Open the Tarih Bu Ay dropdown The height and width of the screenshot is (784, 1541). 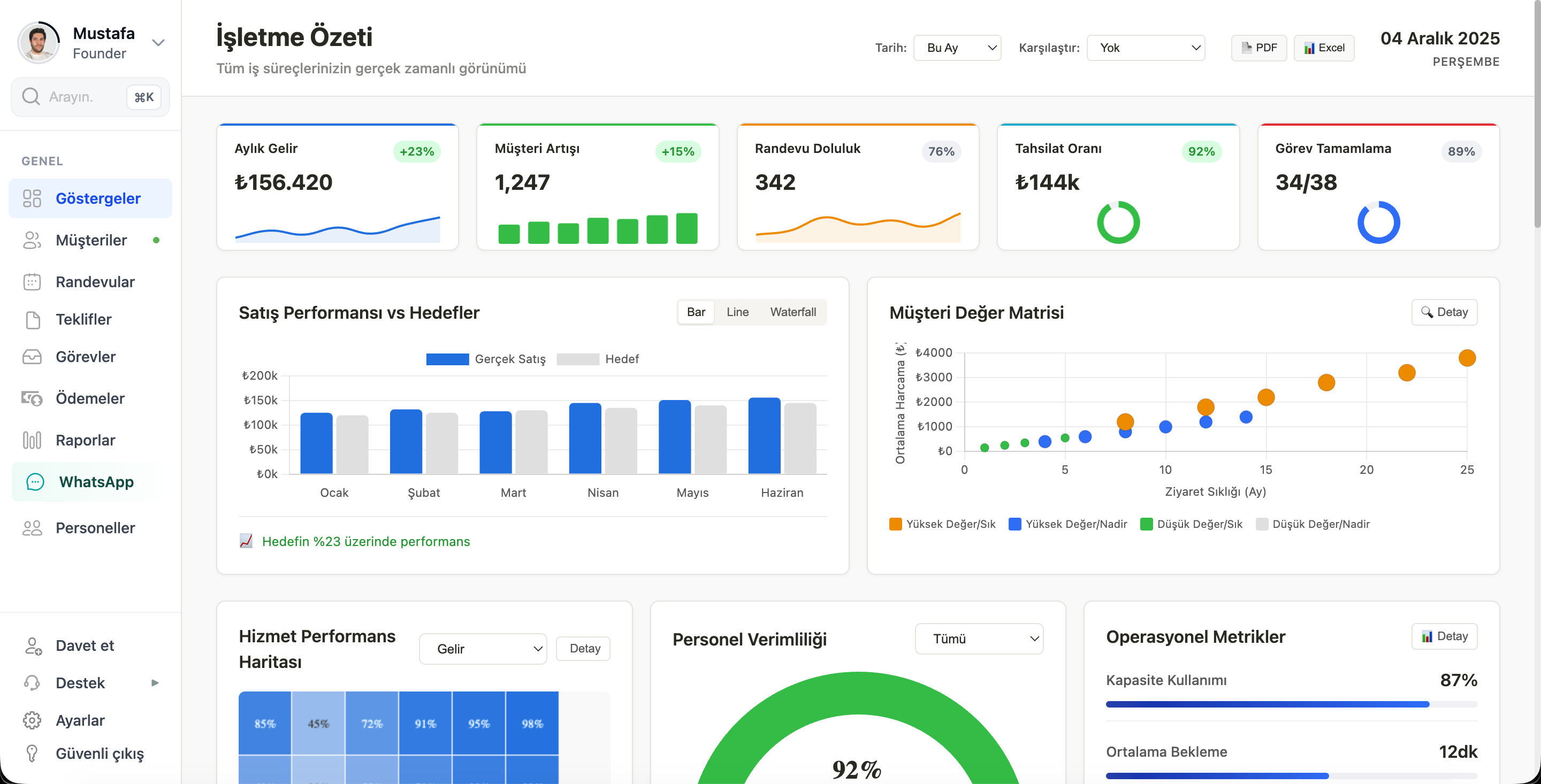click(x=957, y=48)
